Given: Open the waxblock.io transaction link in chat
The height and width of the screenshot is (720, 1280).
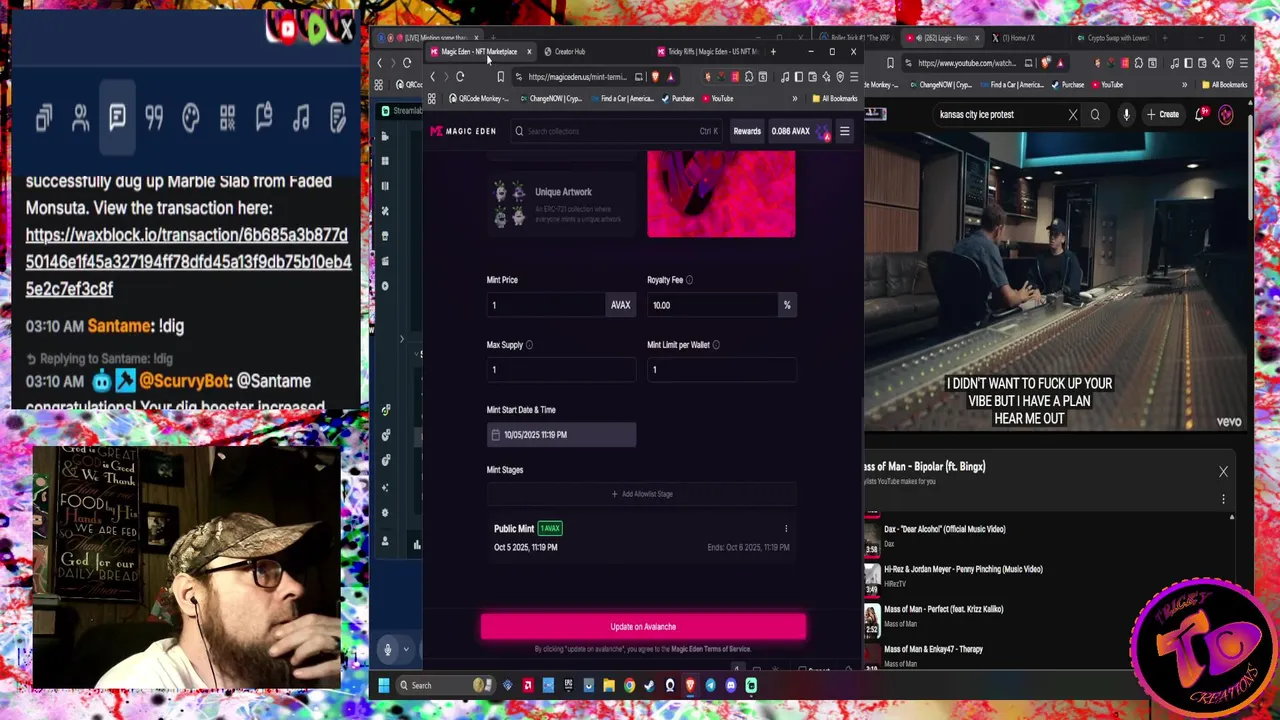Looking at the screenshot, I should tap(188, 262).
